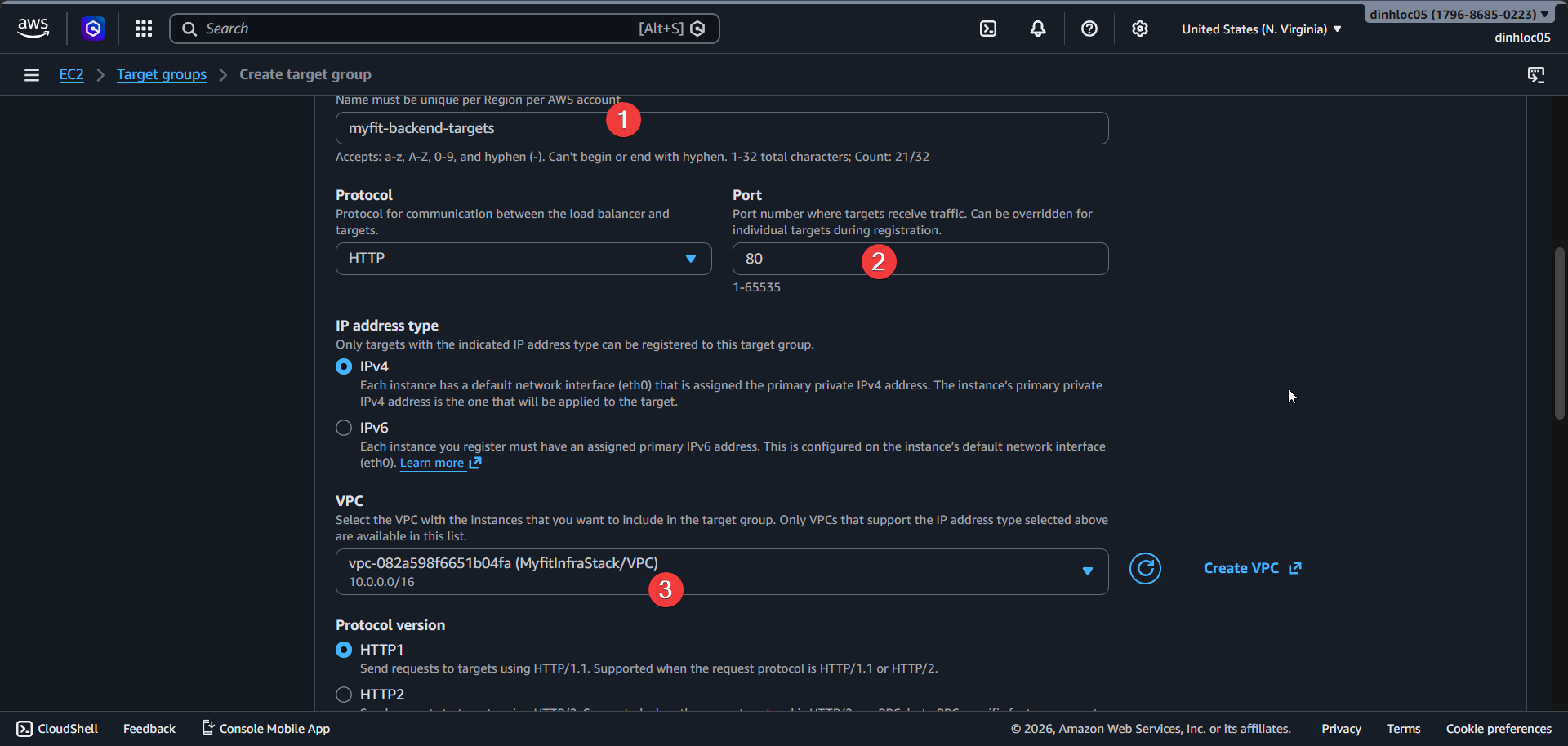The image size is (1568, 746).
Task: Navigate to Target groups via breadcrumb
Action: point(161,74)
